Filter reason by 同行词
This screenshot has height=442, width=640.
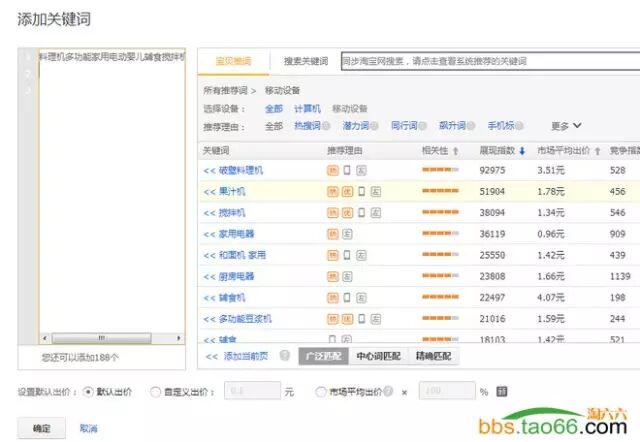404,126
